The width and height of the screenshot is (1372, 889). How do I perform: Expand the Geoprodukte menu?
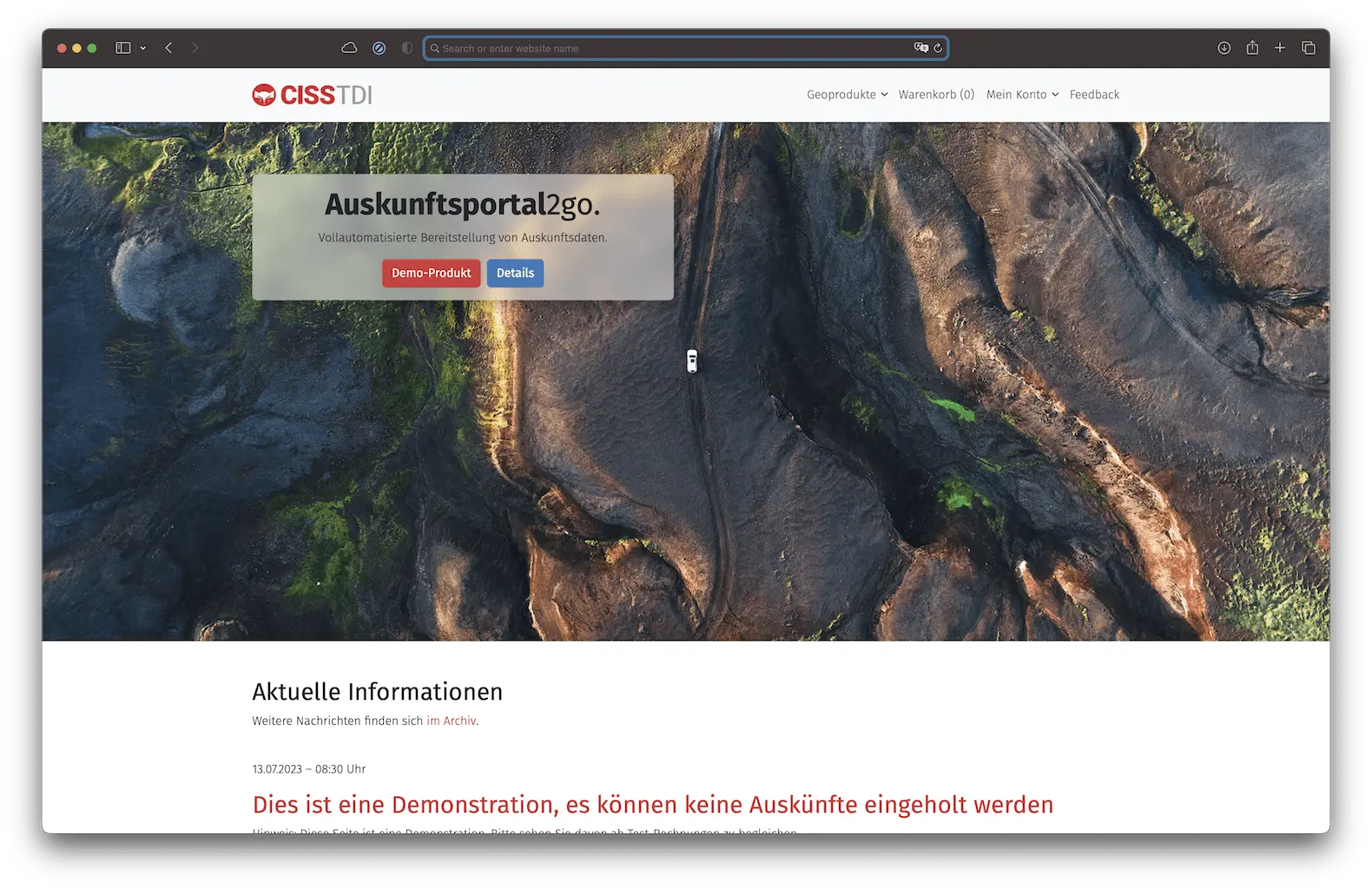tap(847, 95)
